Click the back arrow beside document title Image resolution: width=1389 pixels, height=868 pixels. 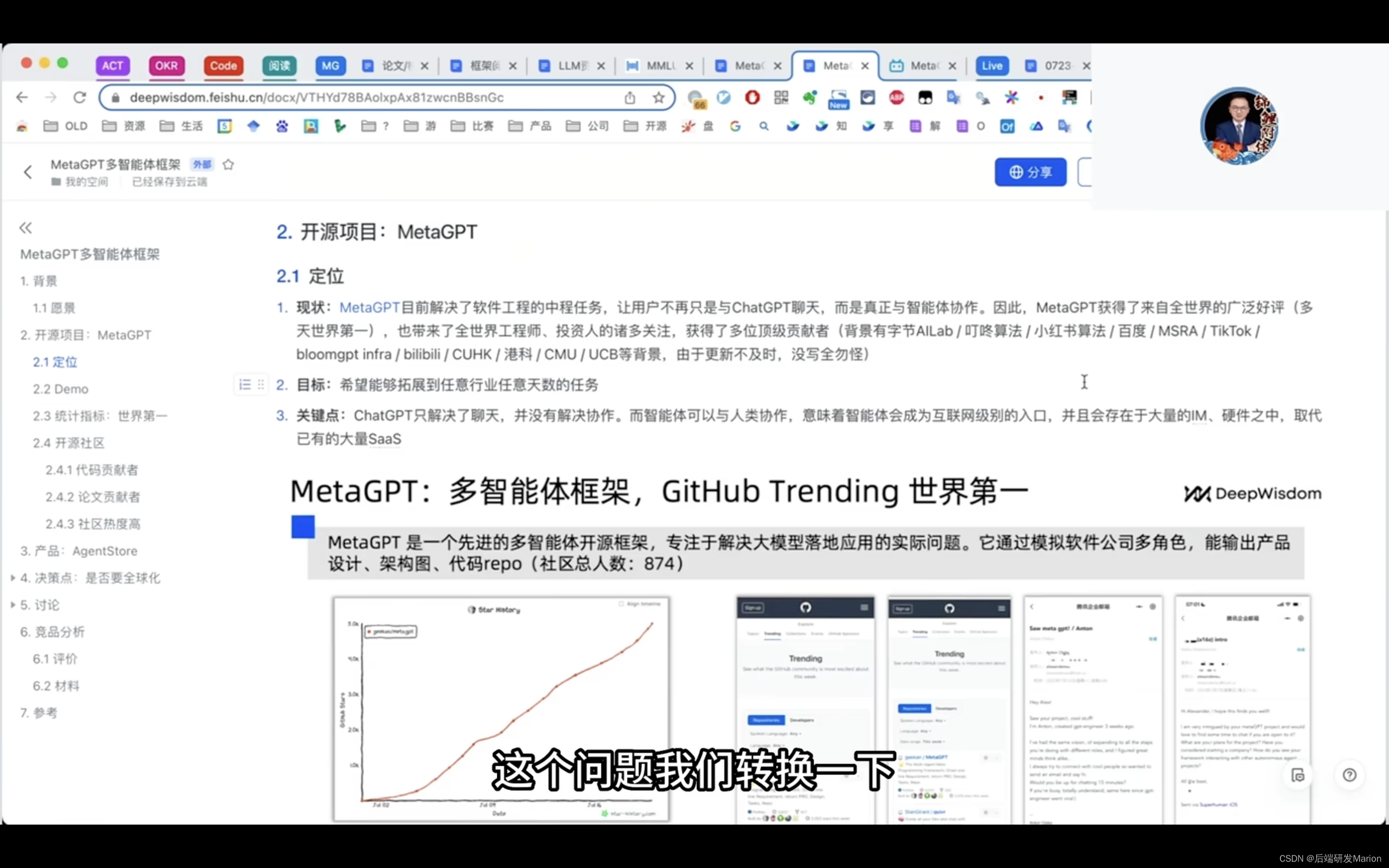[x=27, y=172]
